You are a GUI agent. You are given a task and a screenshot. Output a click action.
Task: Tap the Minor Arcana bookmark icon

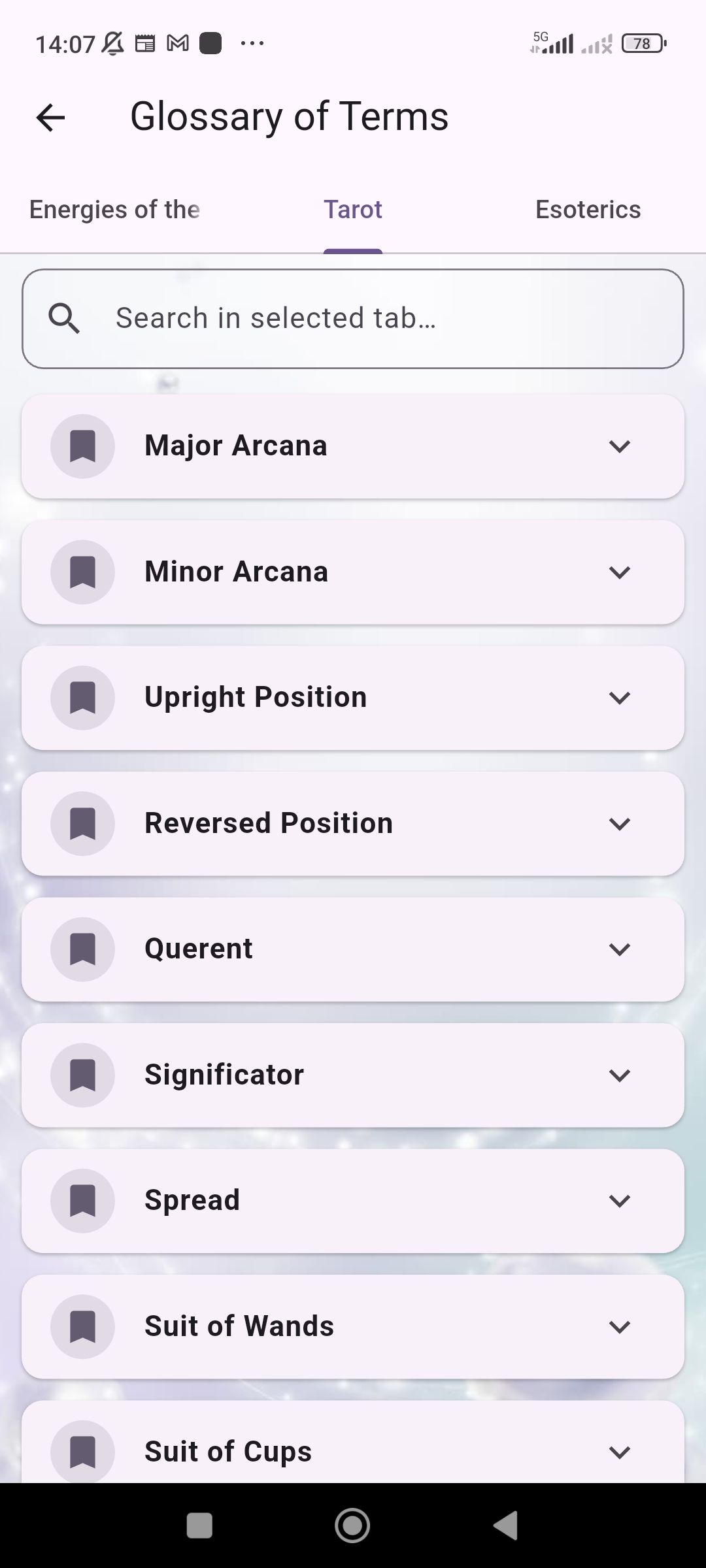click(83, 572)
